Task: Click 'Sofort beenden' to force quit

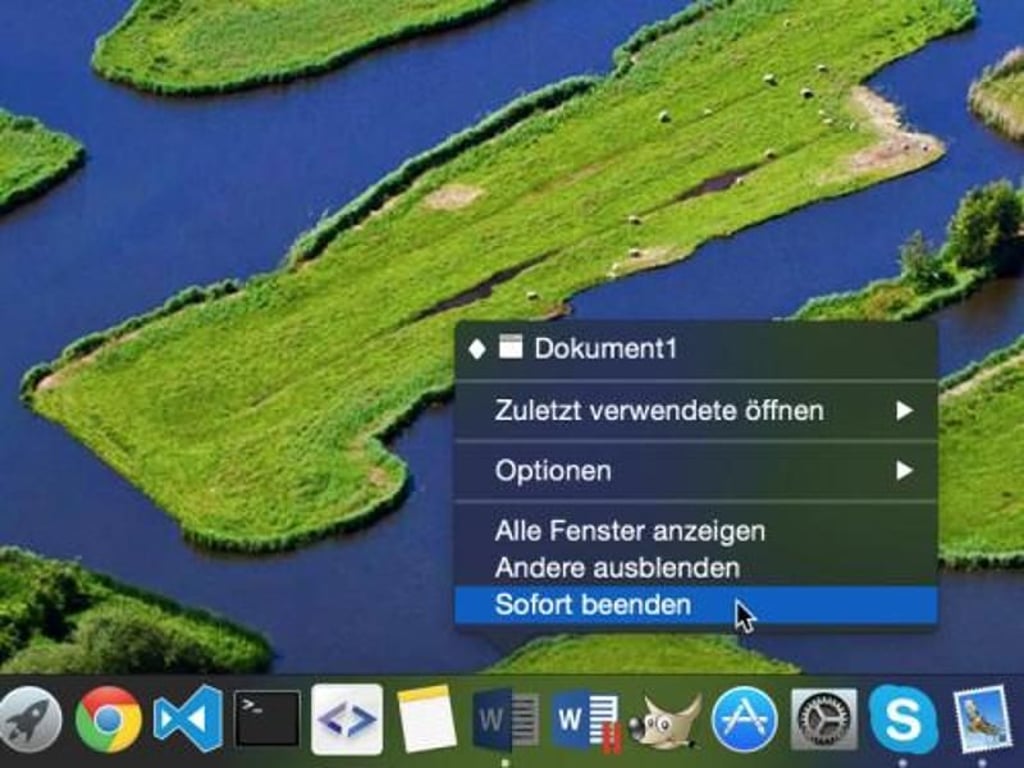Action: 592,605
